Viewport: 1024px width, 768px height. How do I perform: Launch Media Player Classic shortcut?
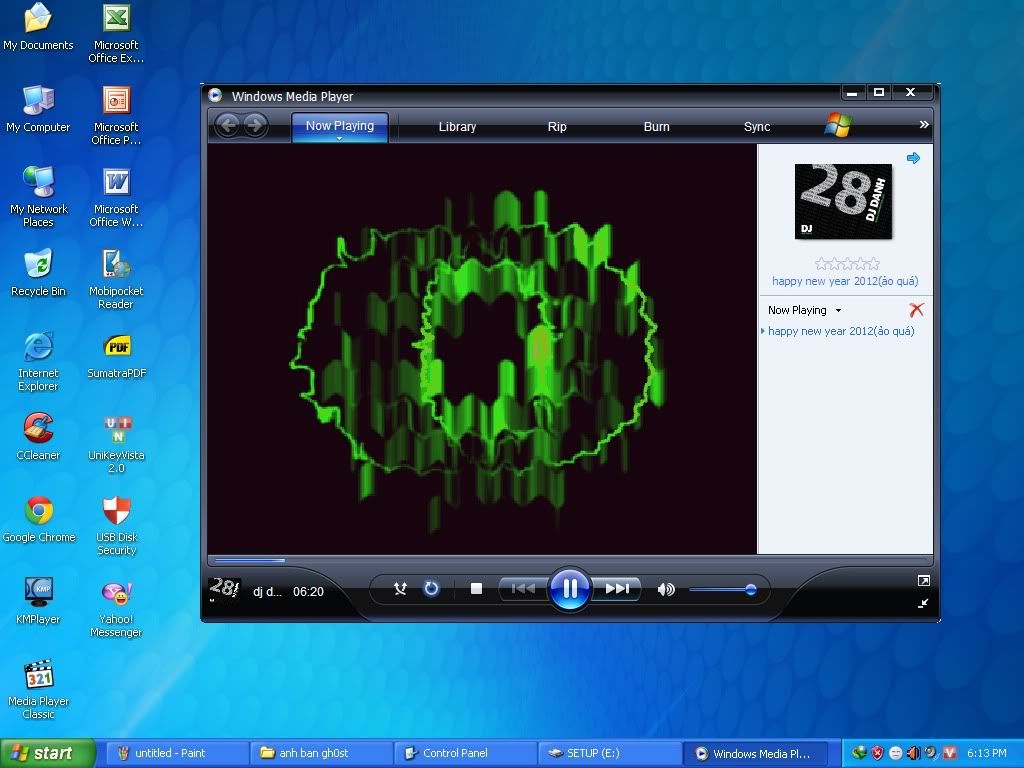tap(38, 690)
